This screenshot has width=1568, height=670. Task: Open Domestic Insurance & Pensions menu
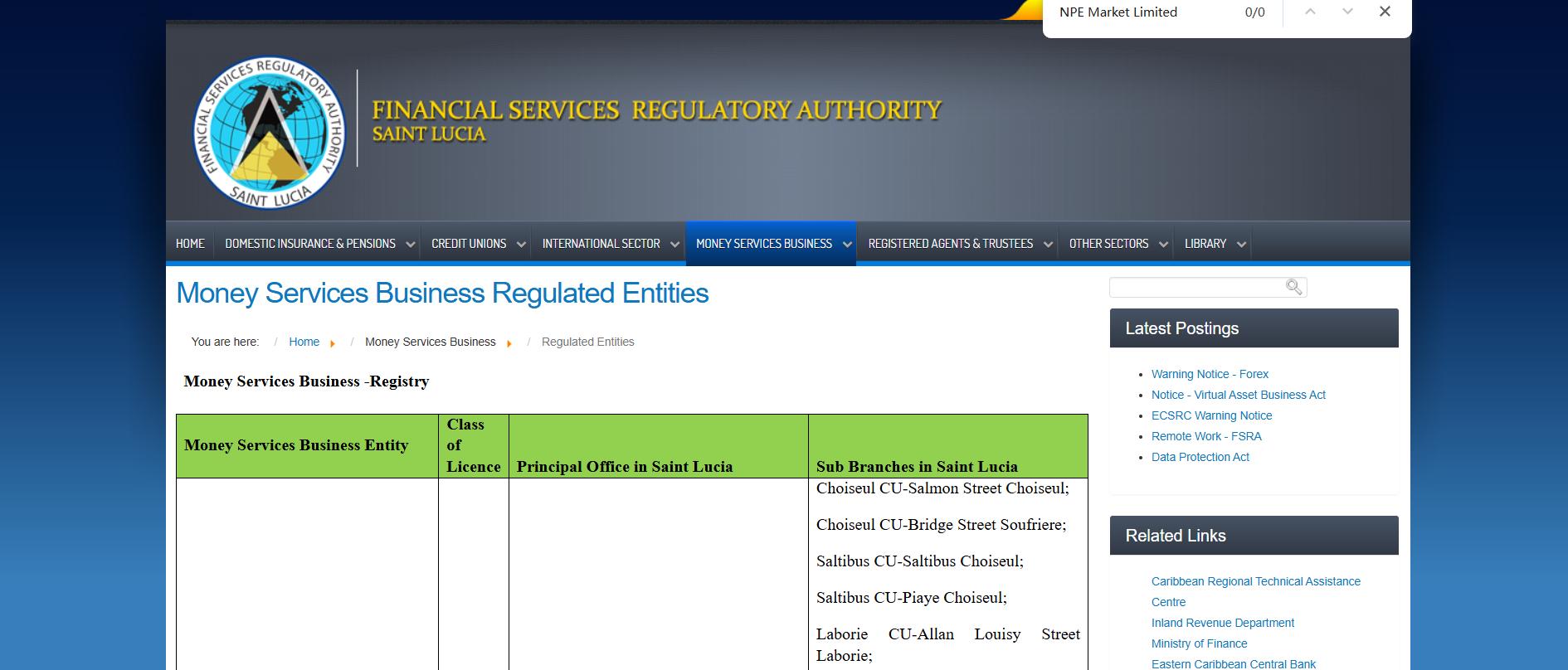[x=310, y=244]
